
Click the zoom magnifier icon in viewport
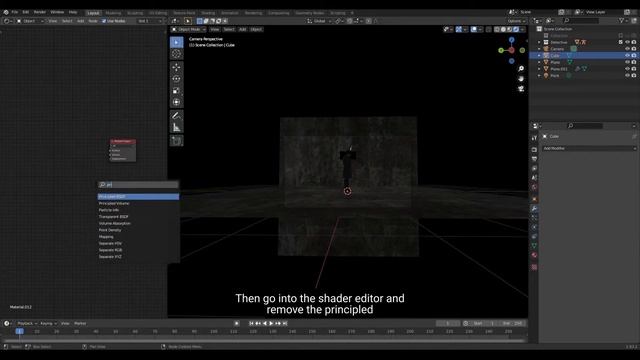[x=521, y=69]
